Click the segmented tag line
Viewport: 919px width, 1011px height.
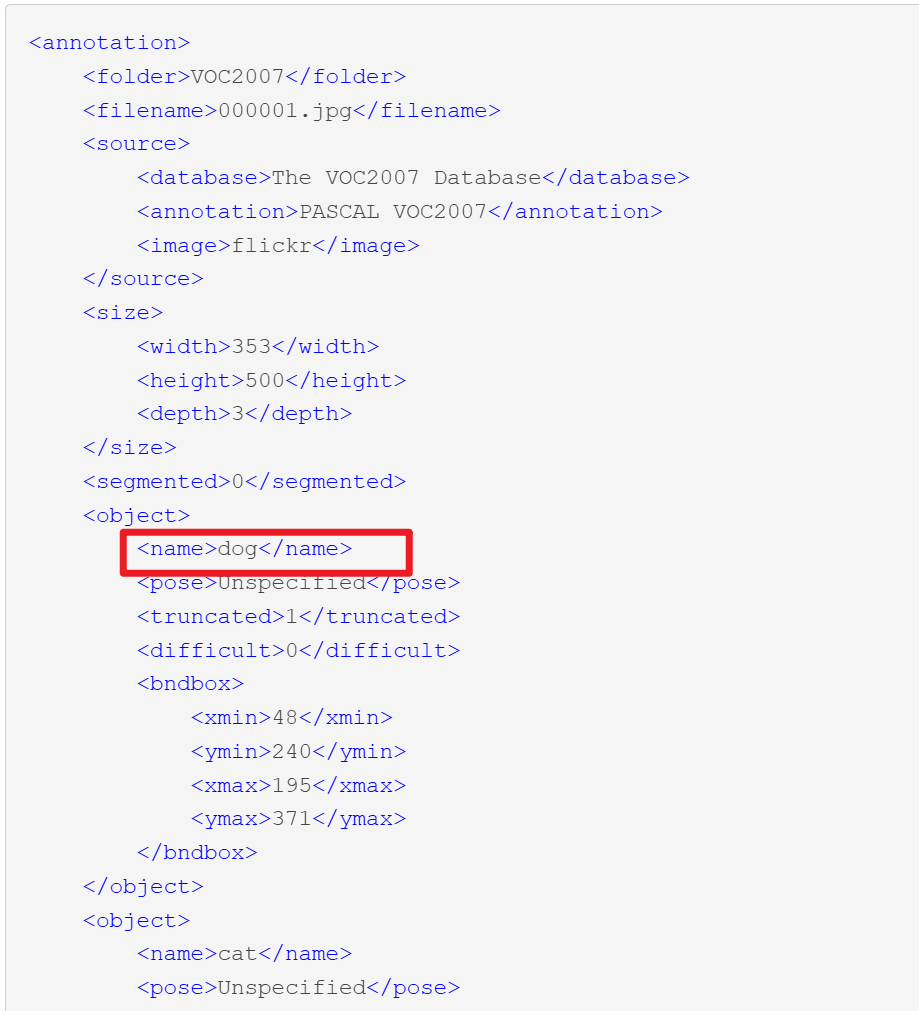click(244, 482)
